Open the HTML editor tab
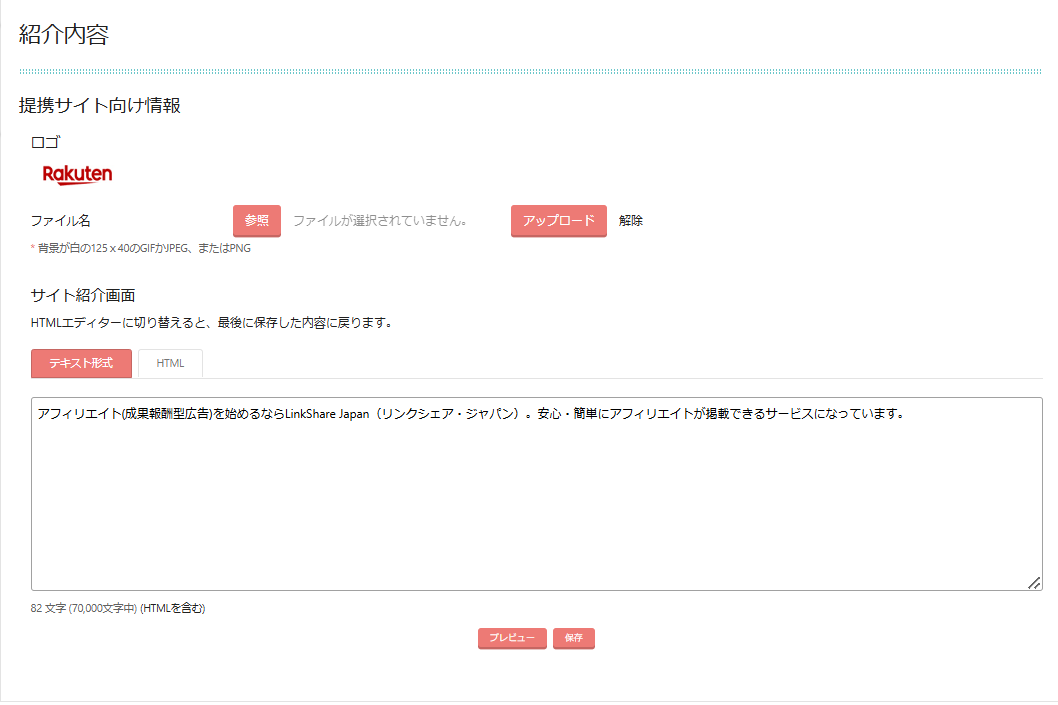 pyautogui.click(x=170, y=363)
